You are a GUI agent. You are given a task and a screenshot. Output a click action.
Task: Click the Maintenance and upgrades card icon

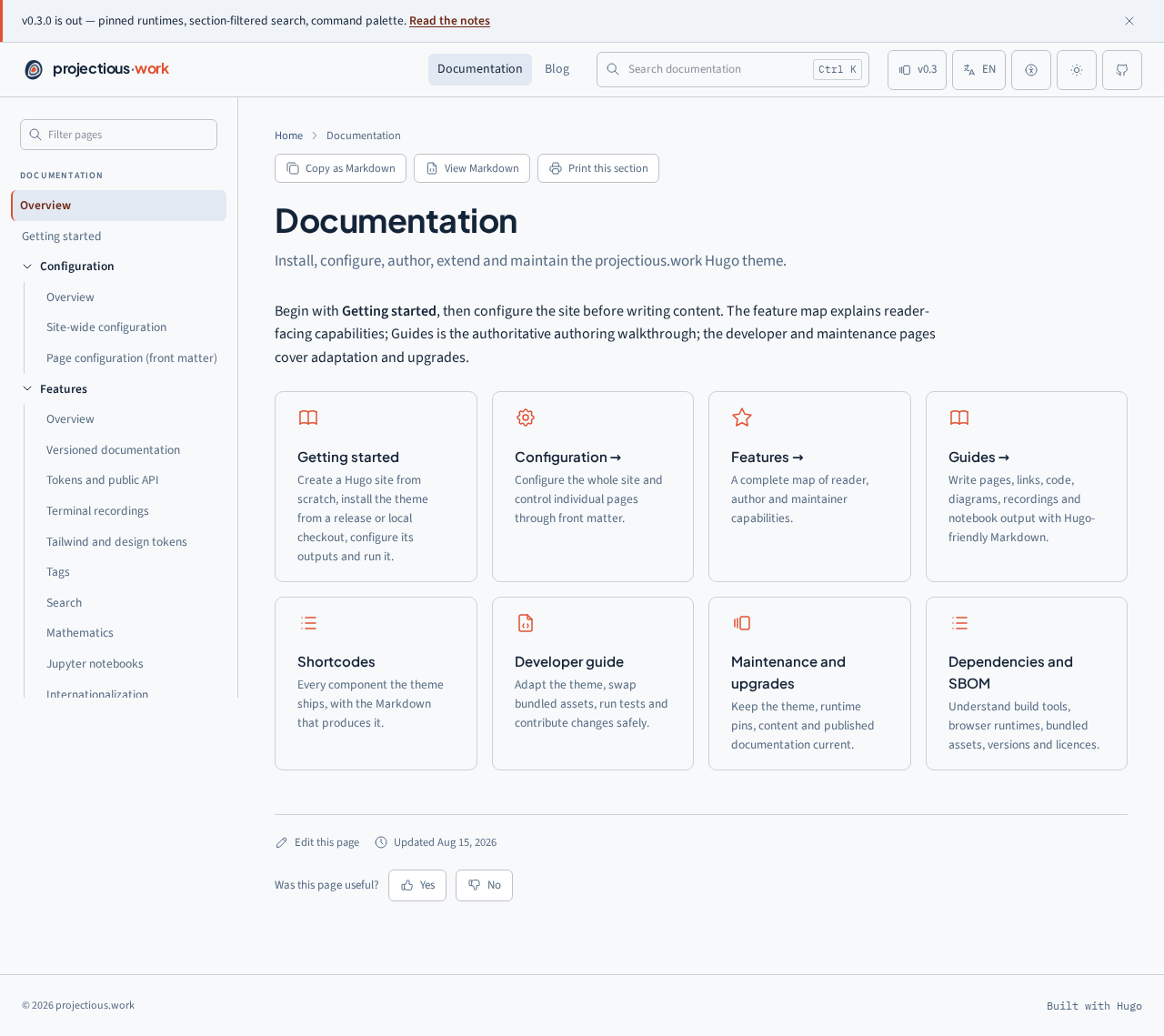click(x=742, y=623)
